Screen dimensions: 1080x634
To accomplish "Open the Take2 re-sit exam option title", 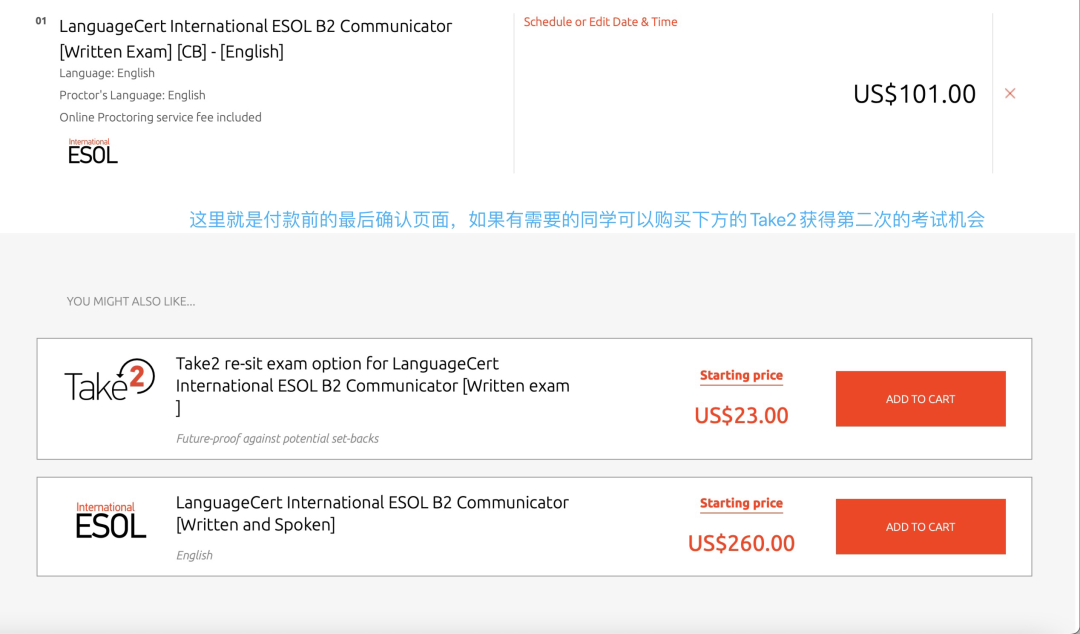I will (373, 385).
